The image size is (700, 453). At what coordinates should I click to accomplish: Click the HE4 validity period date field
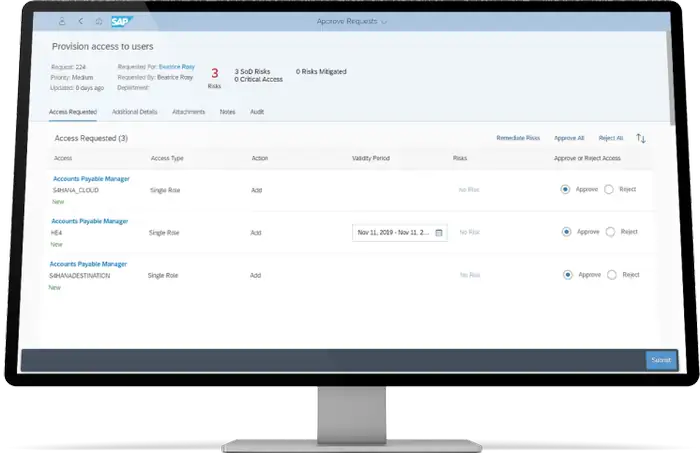393,232
